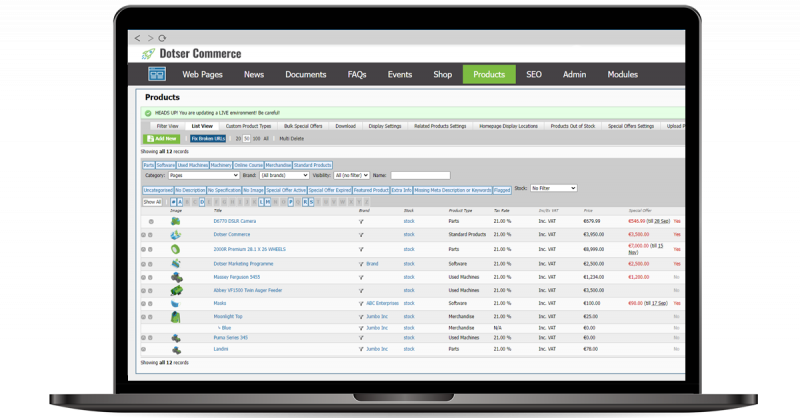Filter titles by letter M
The height and width of the screenshot is (418, 800).
[x=268, y=202]
